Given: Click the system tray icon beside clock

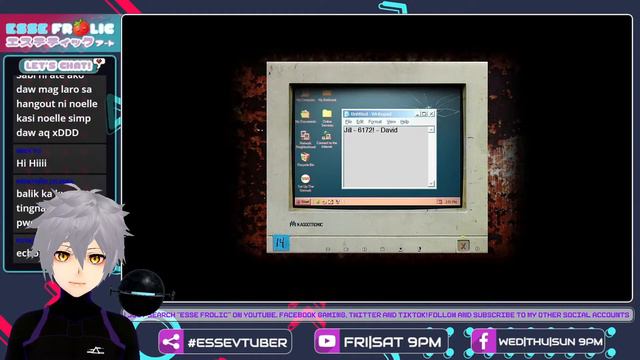Looking at the screenshot, I should pos(439,202).
